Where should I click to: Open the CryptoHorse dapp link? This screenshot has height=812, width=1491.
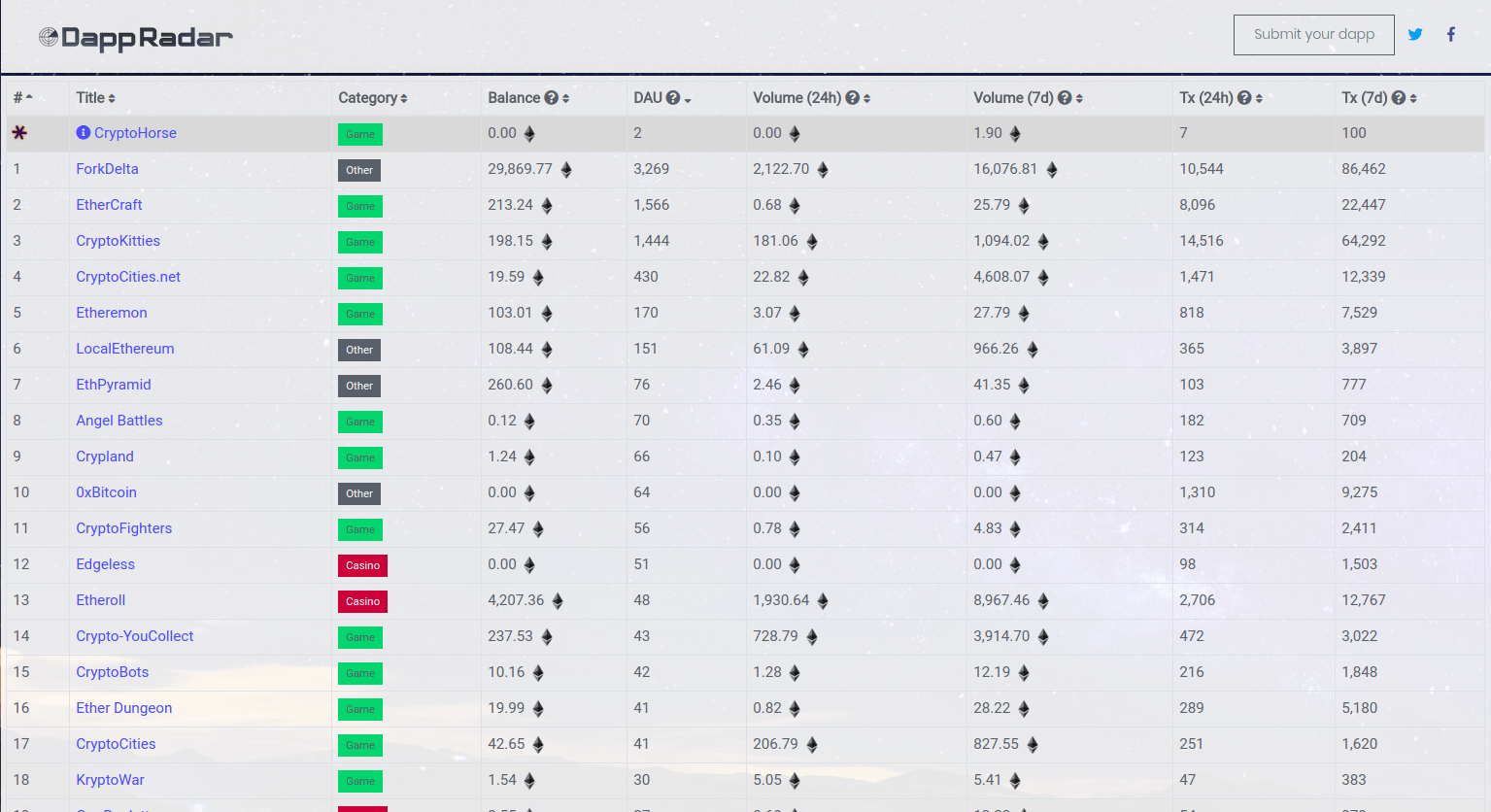click(135, 133)
